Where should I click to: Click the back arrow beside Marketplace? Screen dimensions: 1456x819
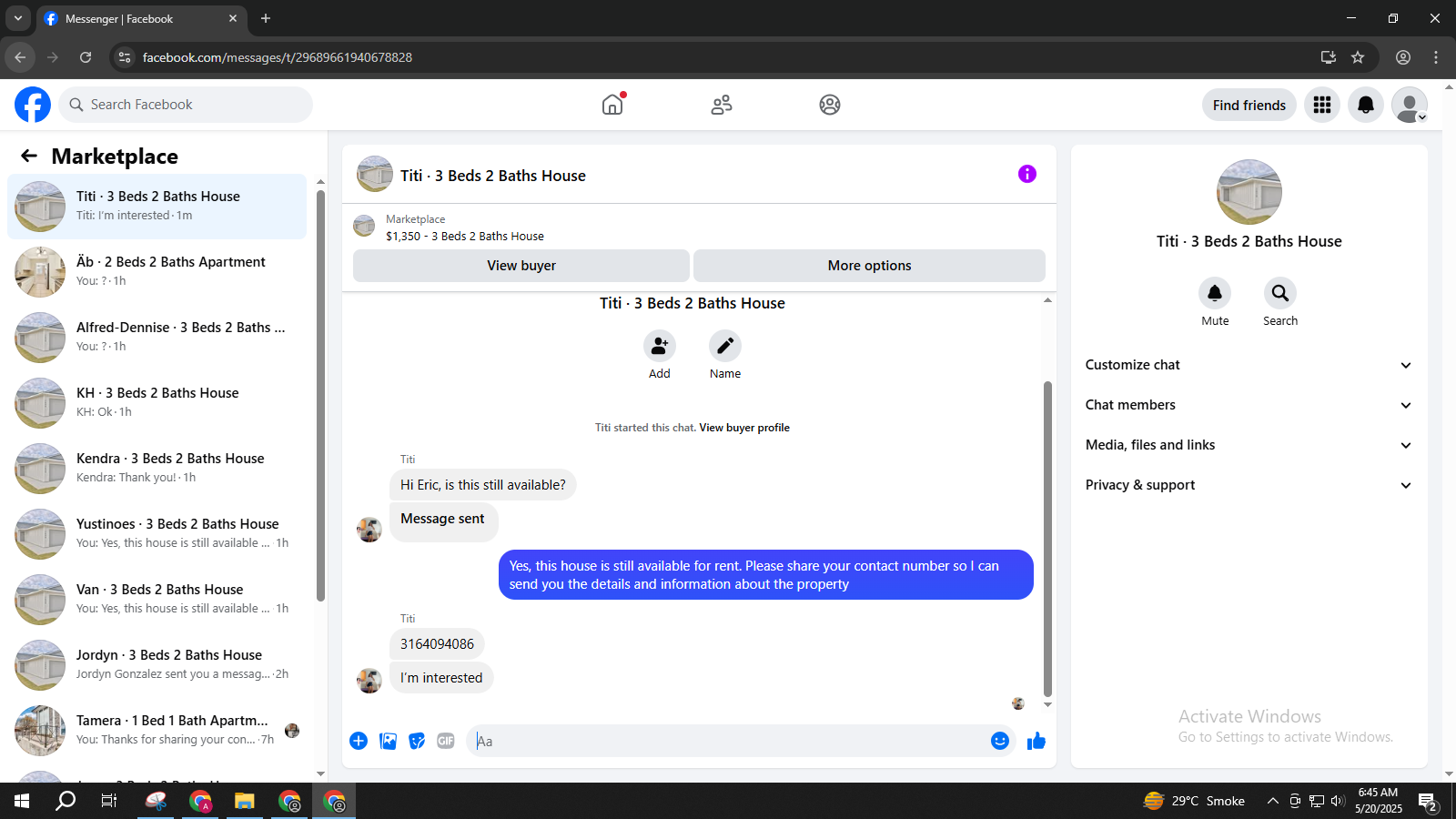coord(29,156)
